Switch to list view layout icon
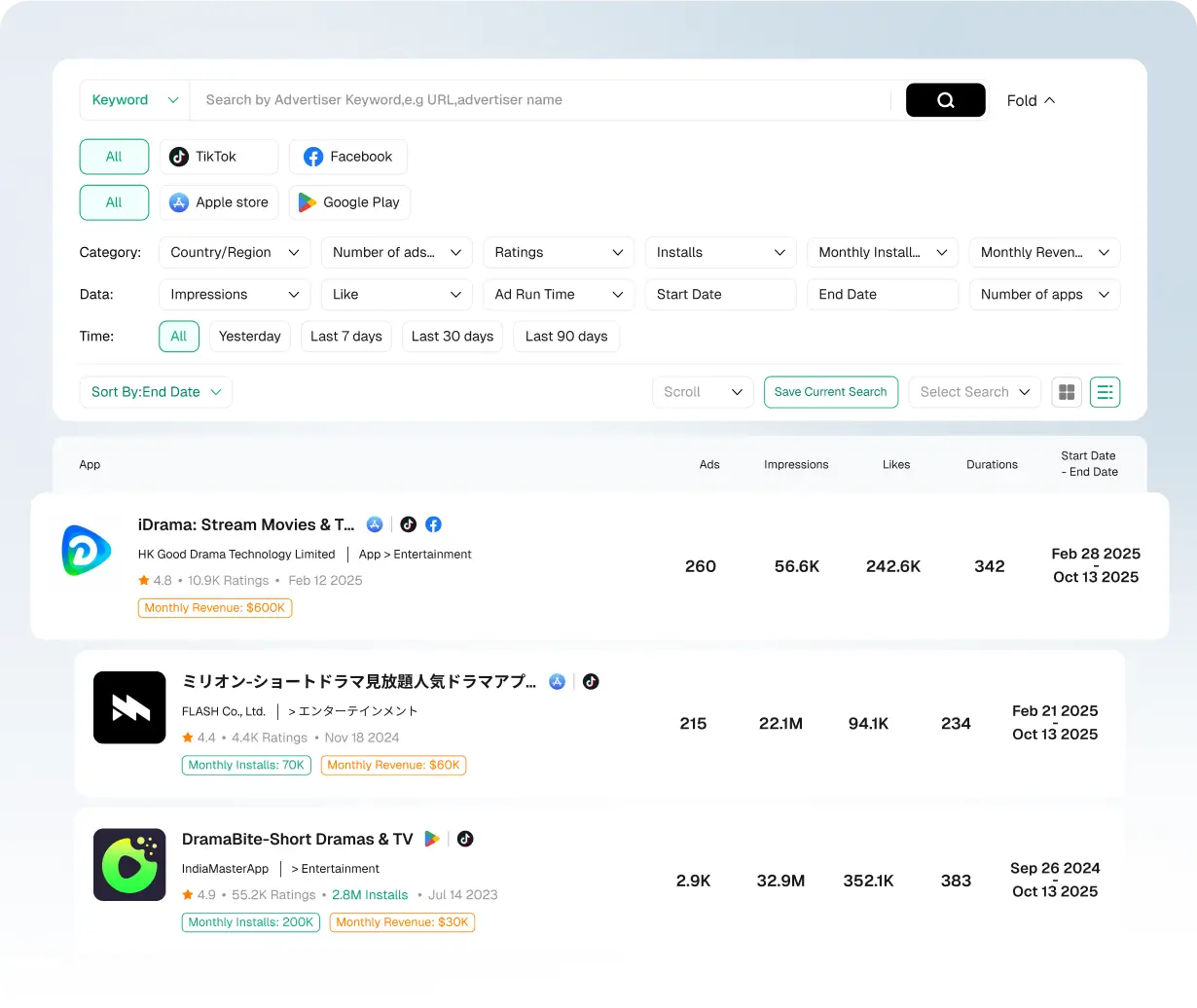 pos(1105,392)
